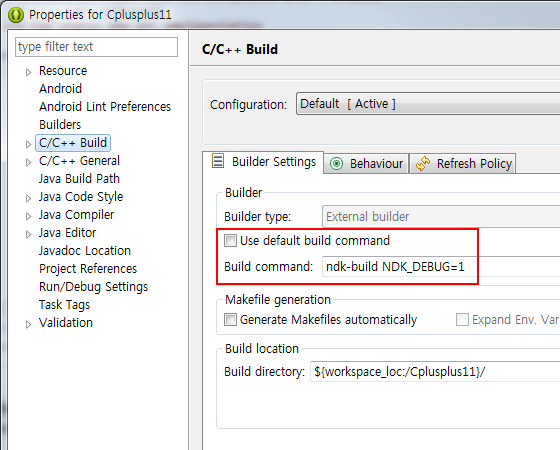The image size is (560, 450).
Task: Click the Builder Settings tab icon
Action: coord(218,161)
